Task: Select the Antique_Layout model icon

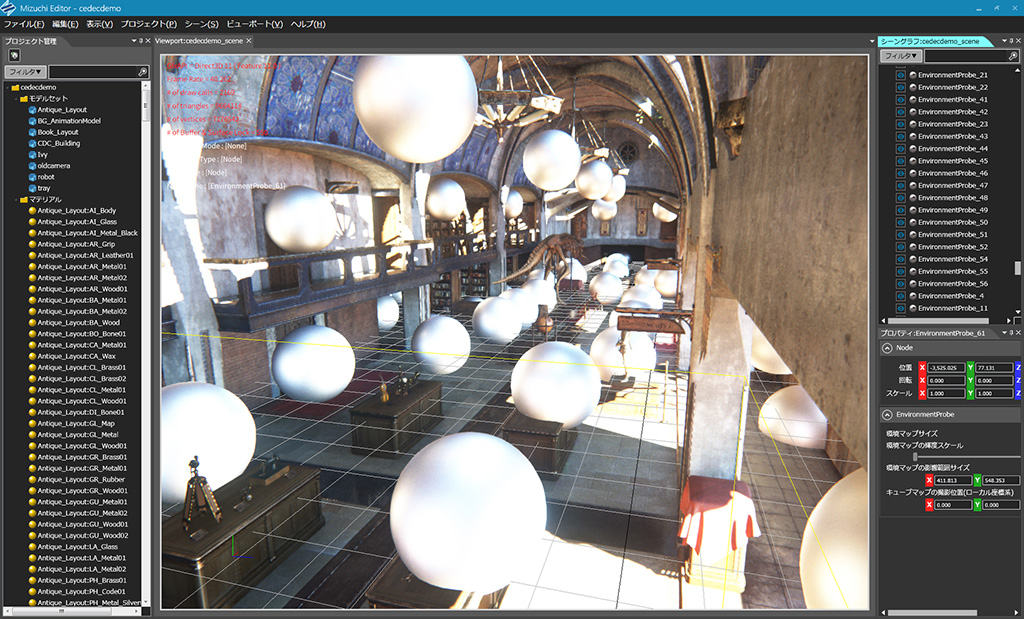Action: [x=31, y=110]
